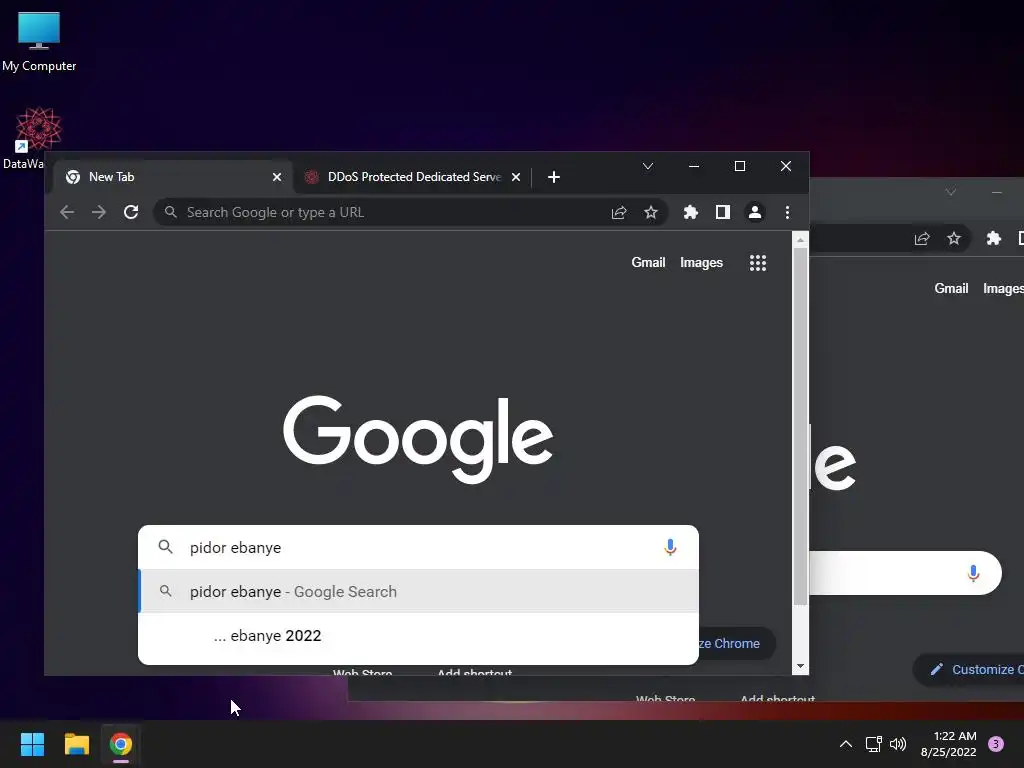
Task: Click the Gmail link in the back Chrome window
Action: (952, 289)
